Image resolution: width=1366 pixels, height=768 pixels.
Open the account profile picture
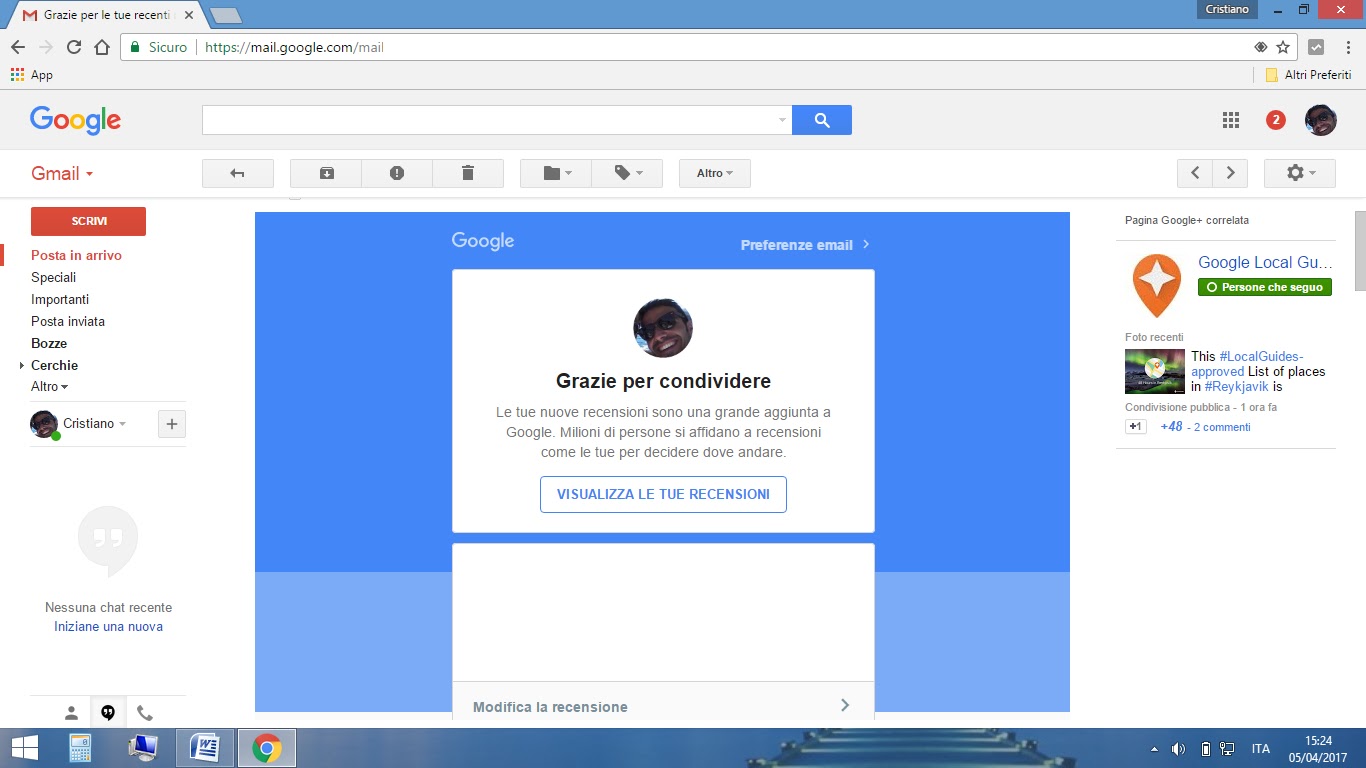tap(1320, 120)
